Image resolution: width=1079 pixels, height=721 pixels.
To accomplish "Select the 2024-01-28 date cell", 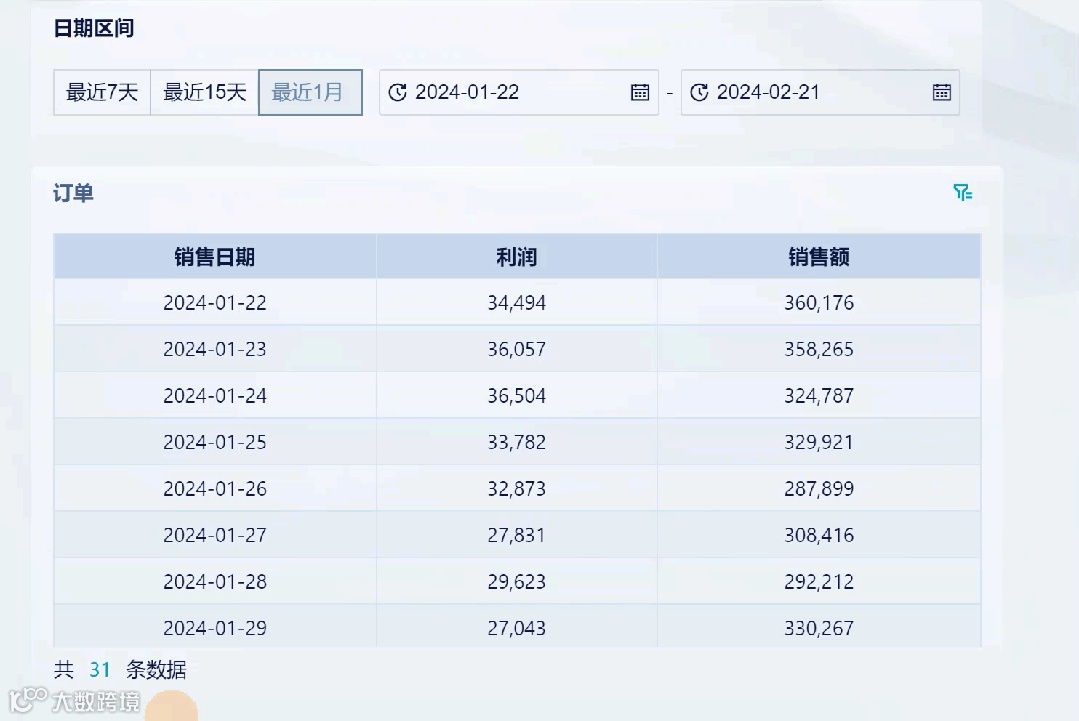I will pyautogui.click(x=215, y=582).
